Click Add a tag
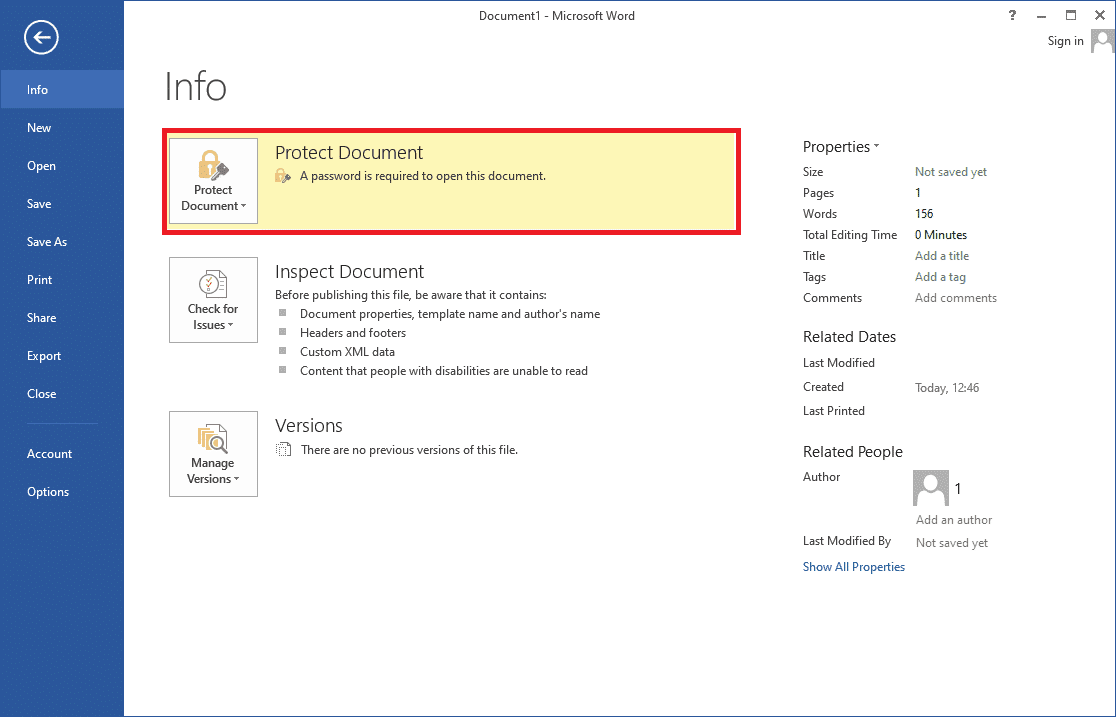This screenshot has height=717, width=1116. [x=940, y=276]
